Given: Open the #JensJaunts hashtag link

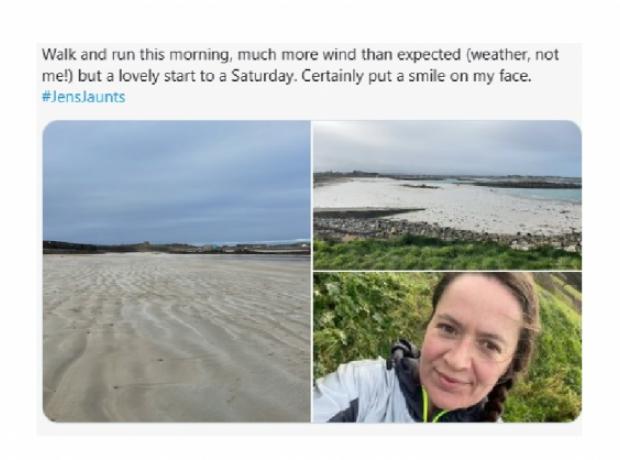Looking at the screenshot, I should pos(83,97).
